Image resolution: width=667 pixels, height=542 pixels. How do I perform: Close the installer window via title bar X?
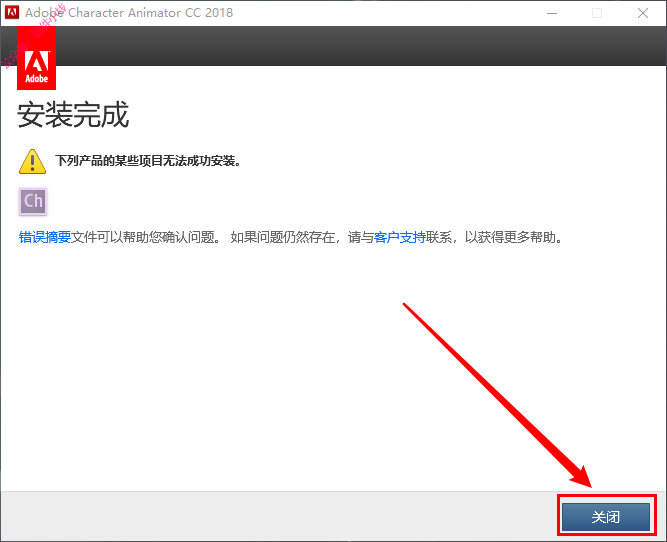click(x=643, y=13)
